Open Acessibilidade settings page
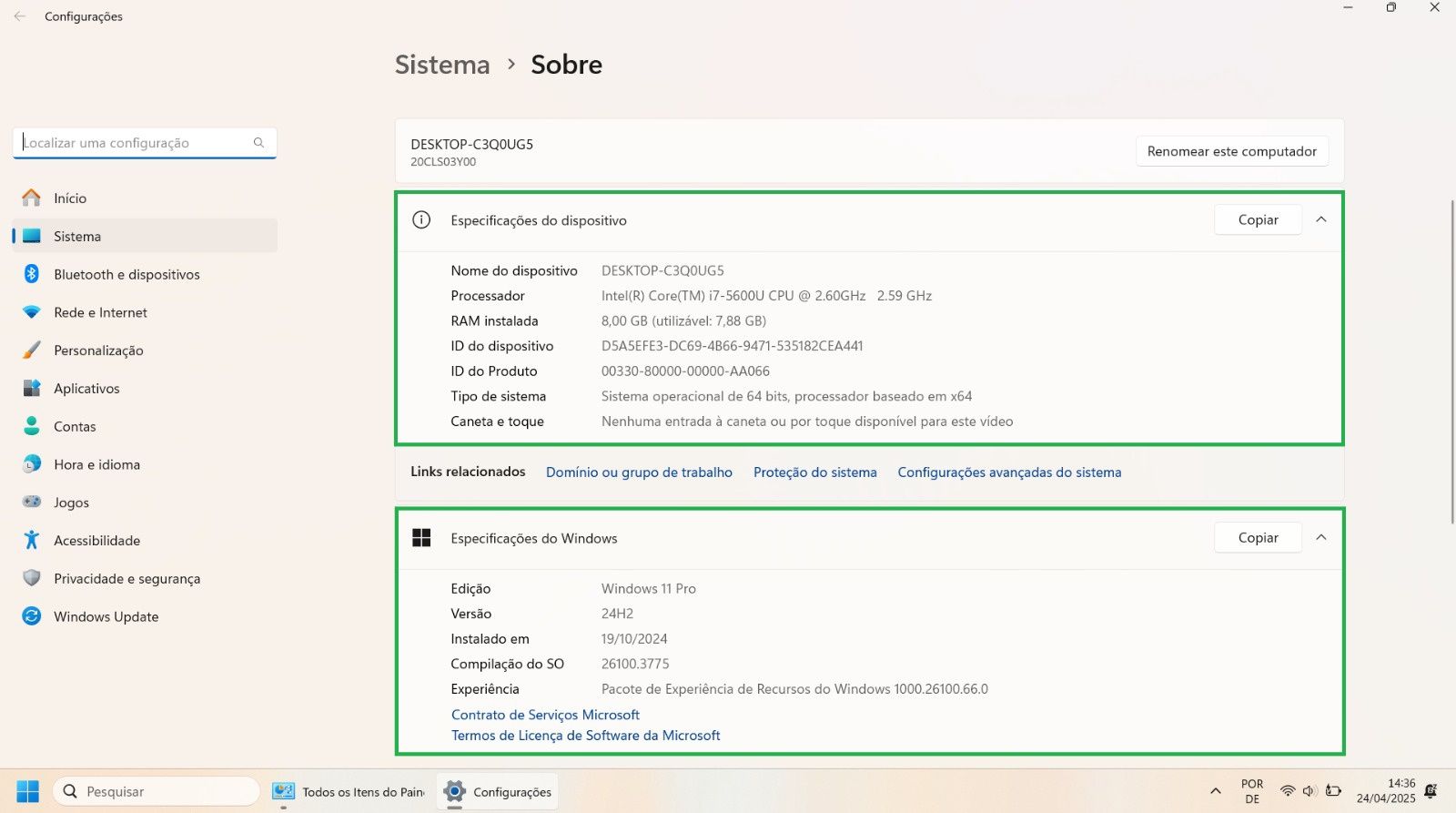This screenshot has height=813, width=1456. click(x=145, y=541)
